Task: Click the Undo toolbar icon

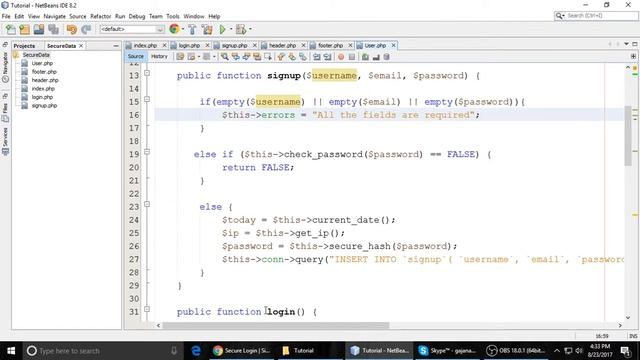Action: (71, 29)
